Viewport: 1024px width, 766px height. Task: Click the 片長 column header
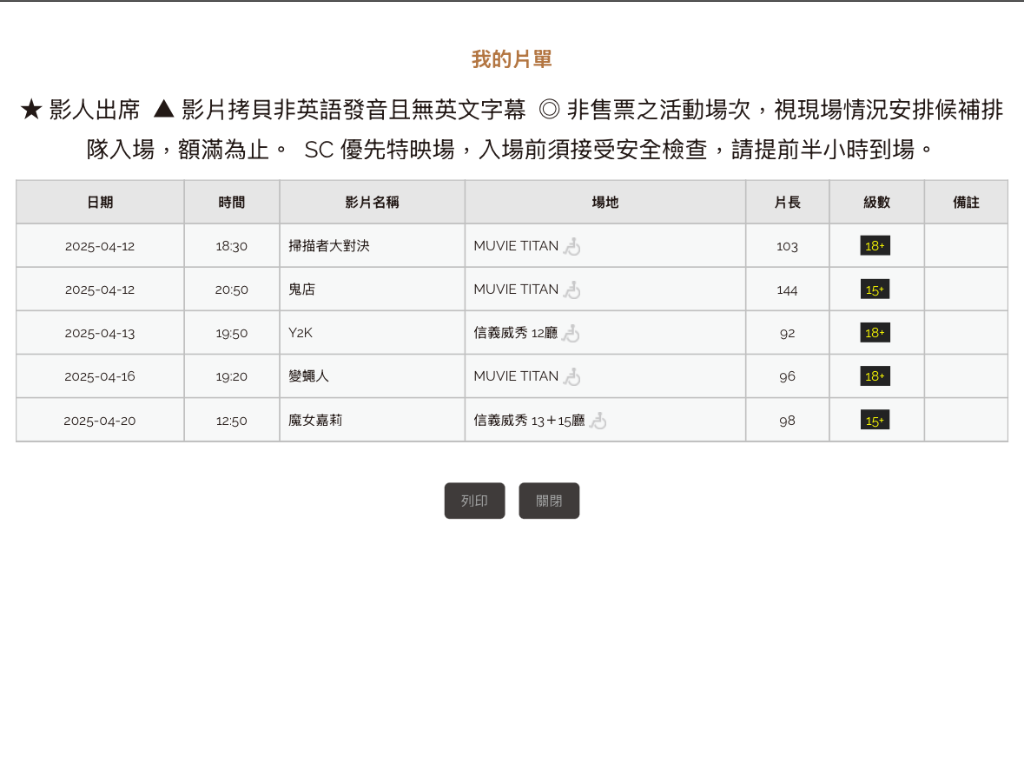pos(788,202)
